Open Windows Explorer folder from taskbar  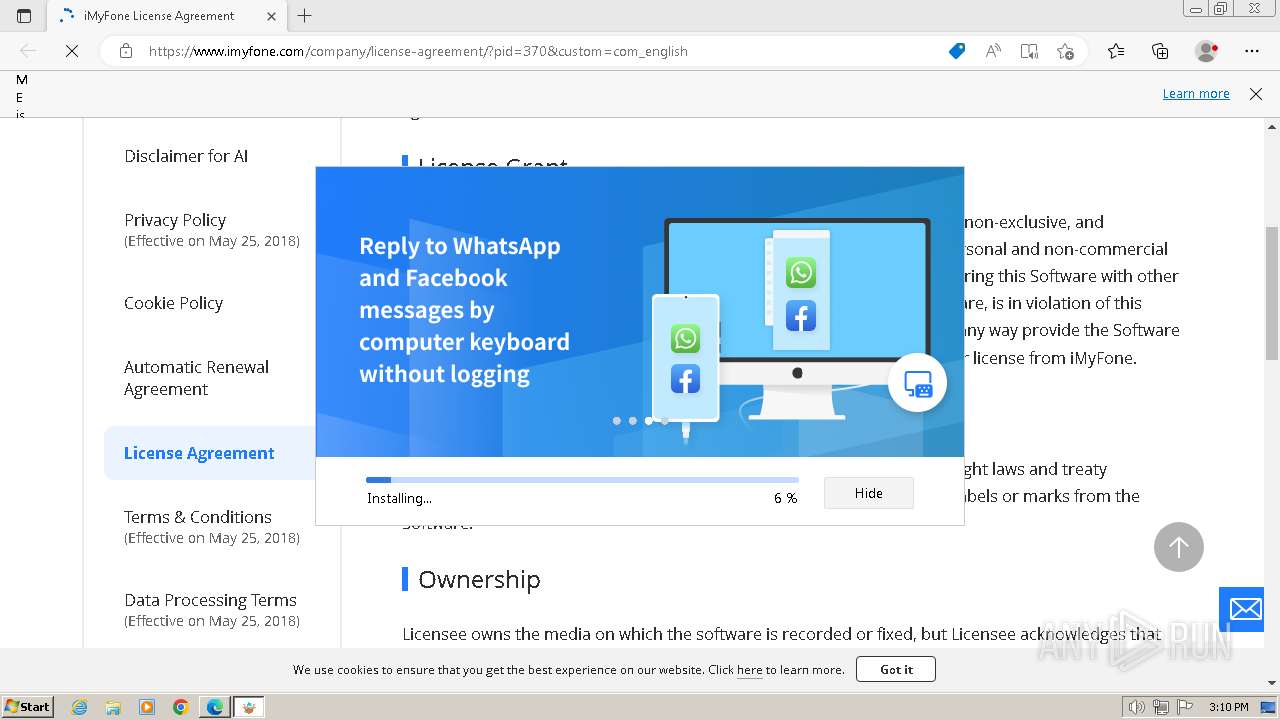click(x=113, y=707)
